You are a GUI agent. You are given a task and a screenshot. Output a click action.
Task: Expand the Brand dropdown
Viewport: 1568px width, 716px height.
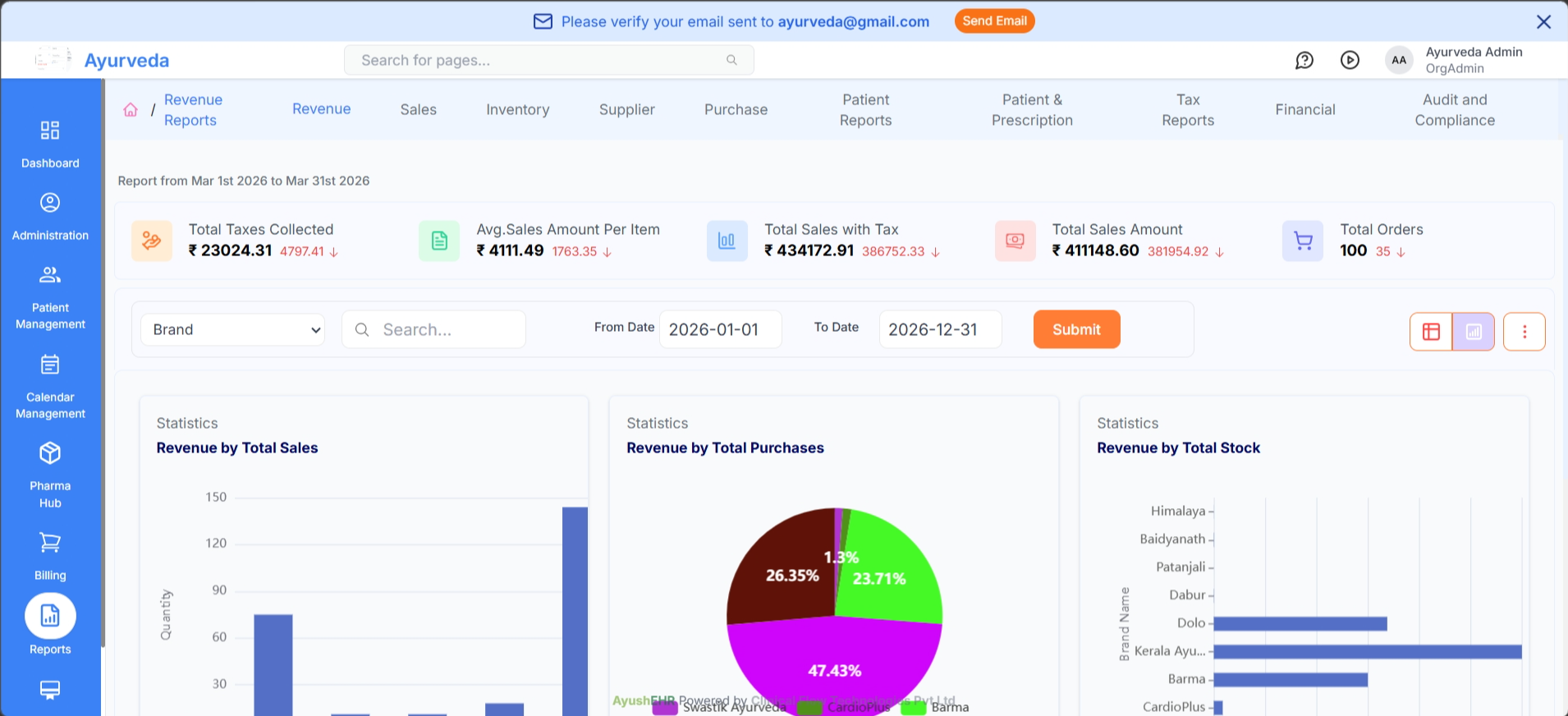click(233, 330)
